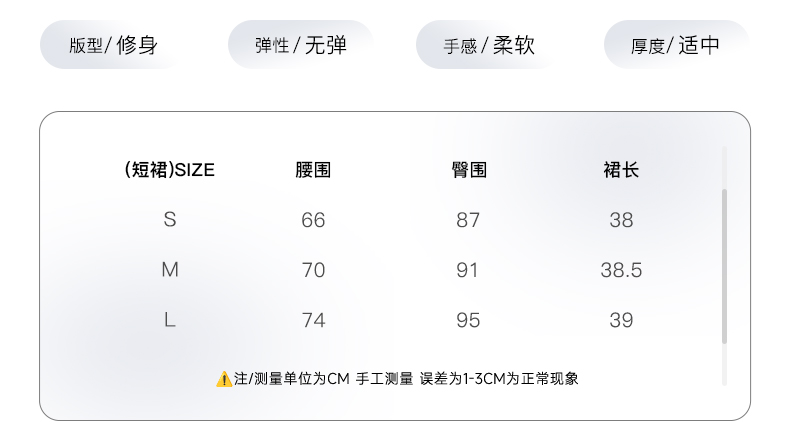
Task: Select the 手感/柔软 texture tag
Action: pyautogui.click(x=489, y=45)
